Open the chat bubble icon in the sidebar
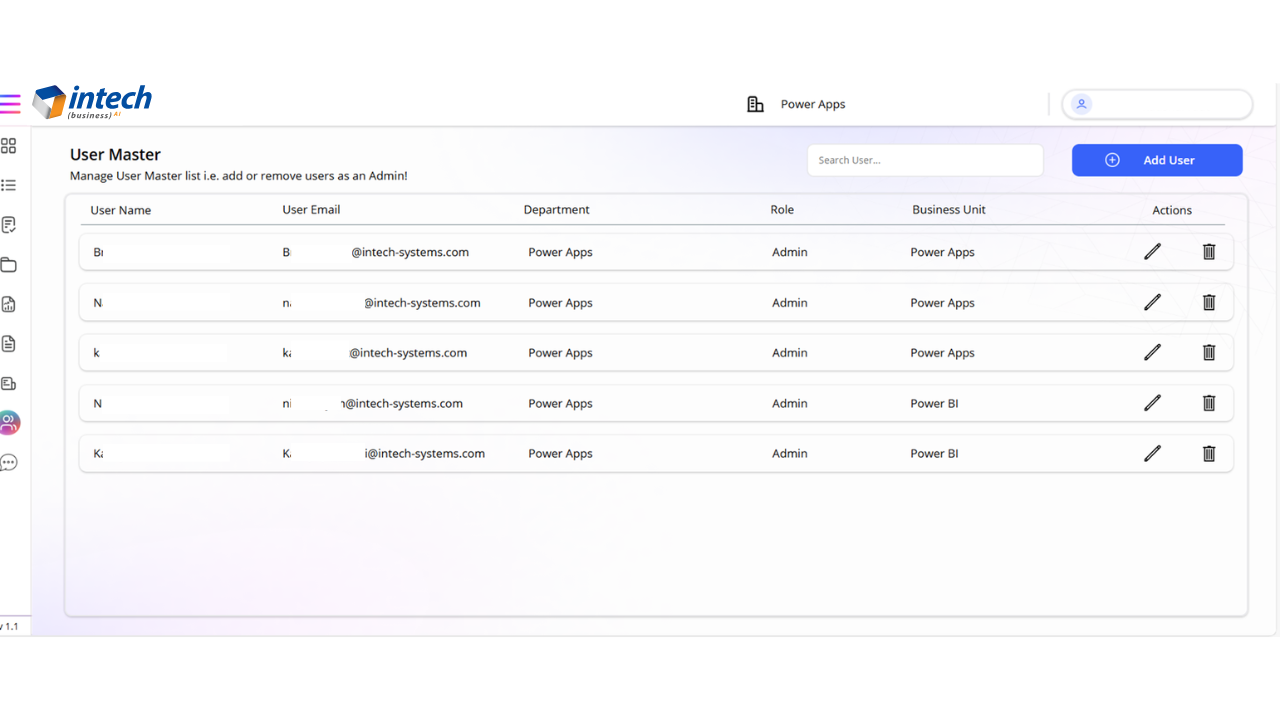This screenshot has height=720, width=1280. tap(8, 463)
